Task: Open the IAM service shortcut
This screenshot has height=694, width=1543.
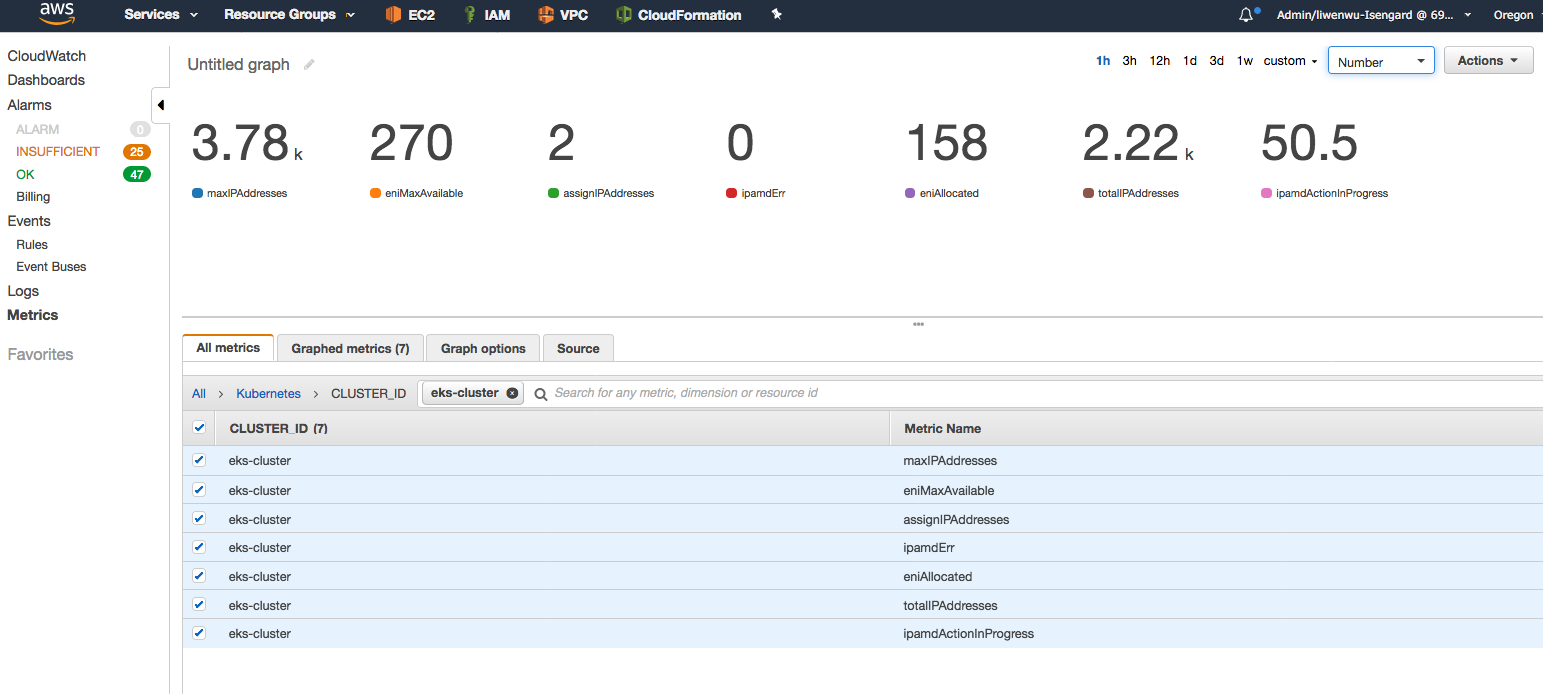Action: (487, 15)
